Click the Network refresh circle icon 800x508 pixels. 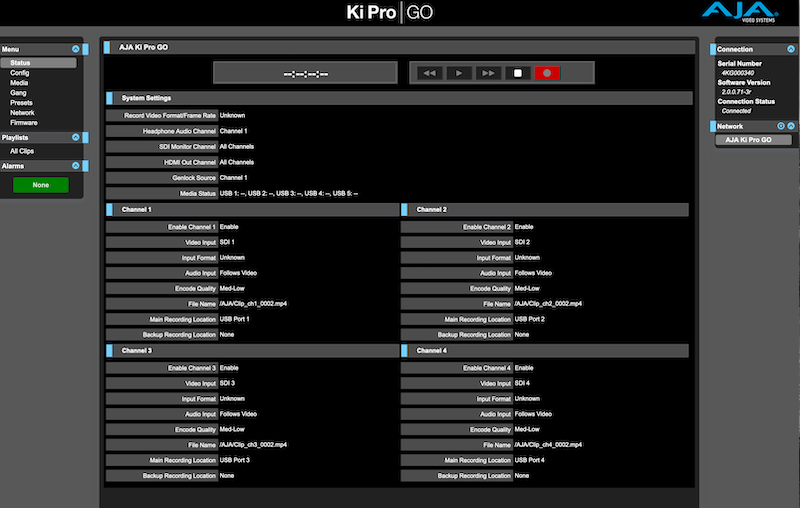point(781,126)
